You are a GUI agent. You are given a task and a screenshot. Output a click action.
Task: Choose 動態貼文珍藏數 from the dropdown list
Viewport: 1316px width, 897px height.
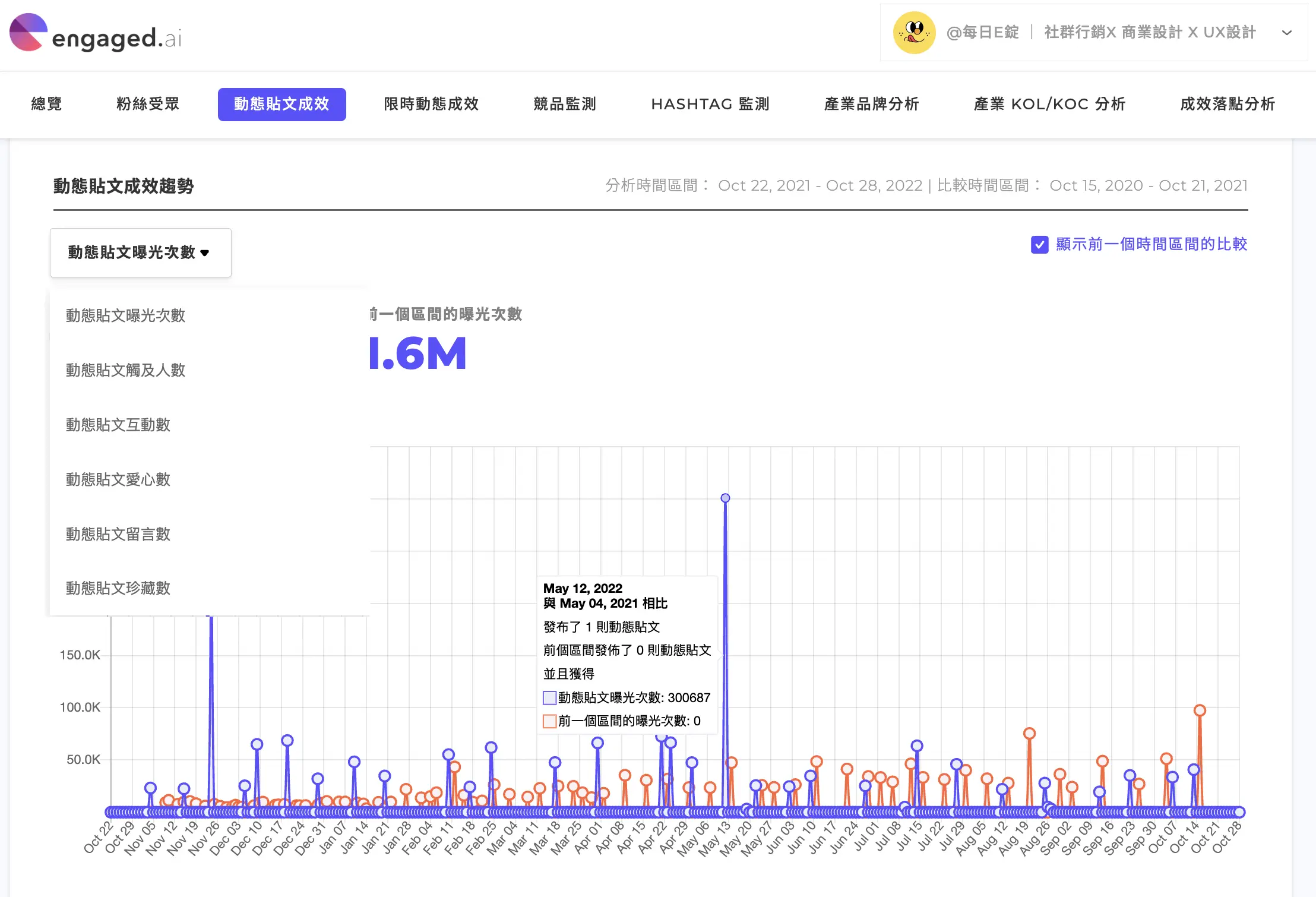coord(118,588)
